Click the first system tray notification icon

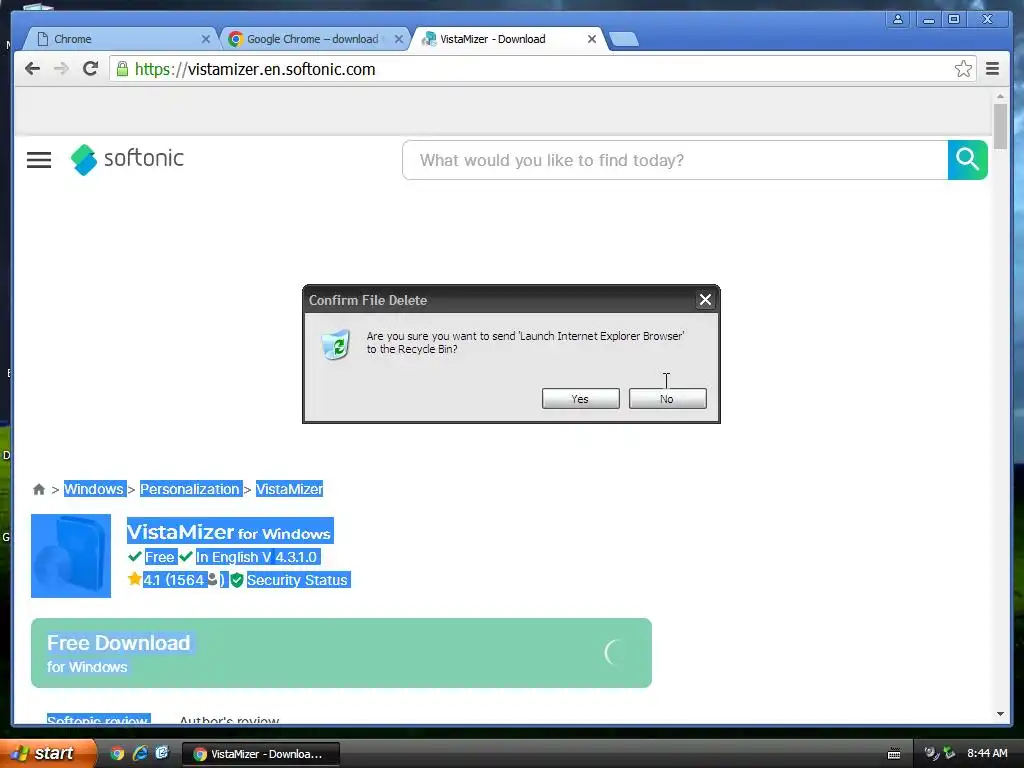(931, 754)
